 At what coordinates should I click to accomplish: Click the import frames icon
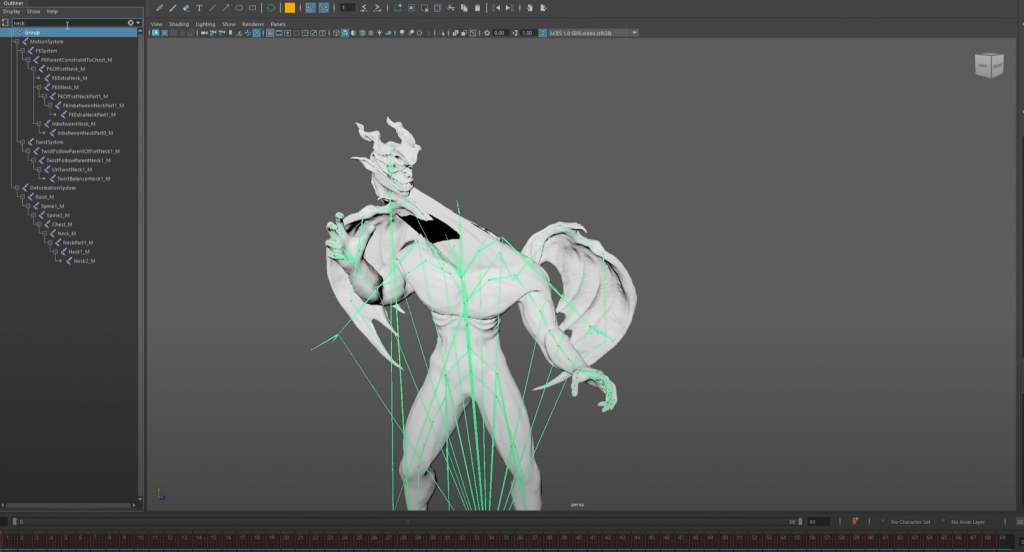pyautogui.click(x=529, y=8)
